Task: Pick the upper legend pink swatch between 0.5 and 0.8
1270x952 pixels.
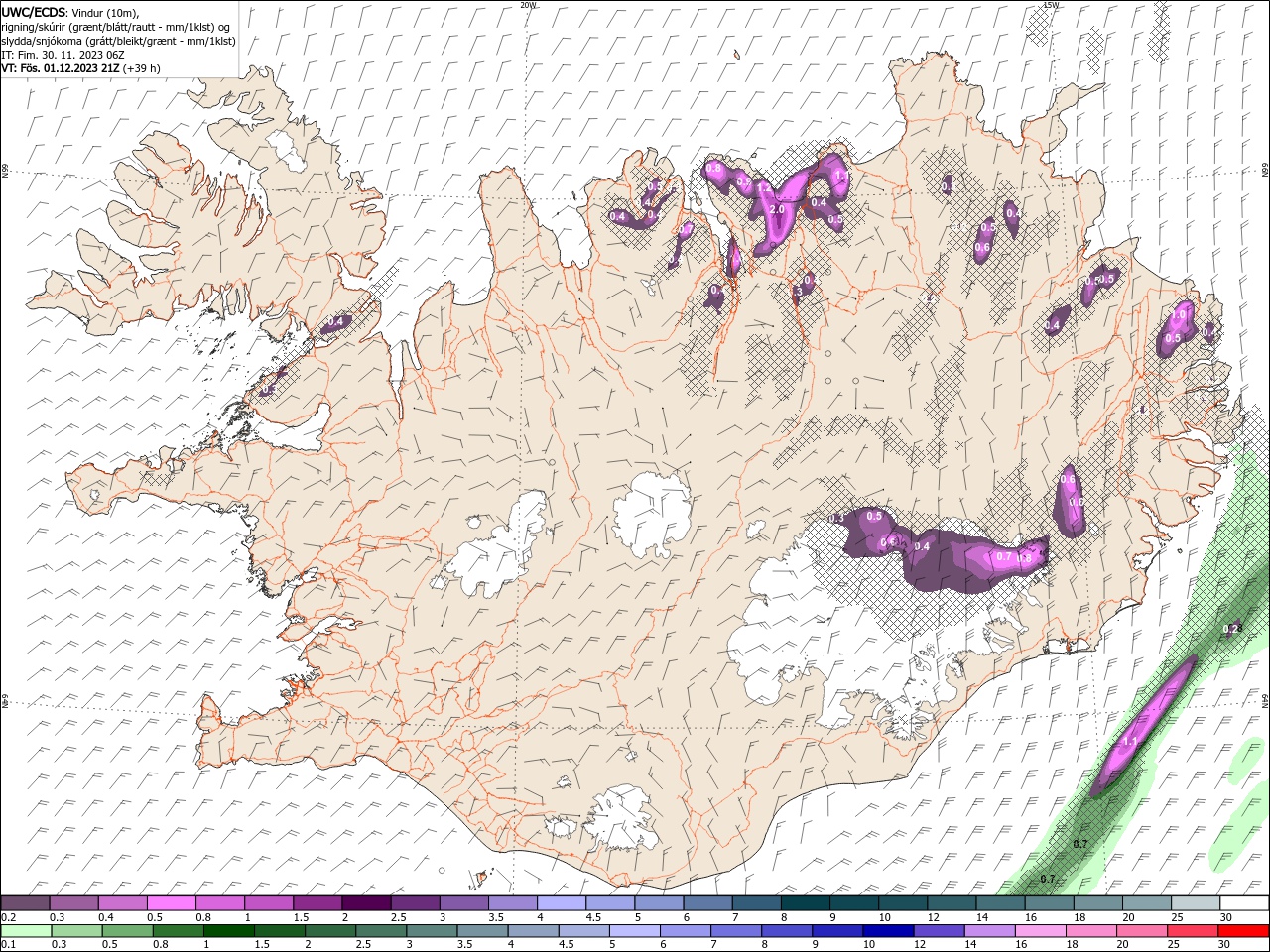Action: (171, 903)
